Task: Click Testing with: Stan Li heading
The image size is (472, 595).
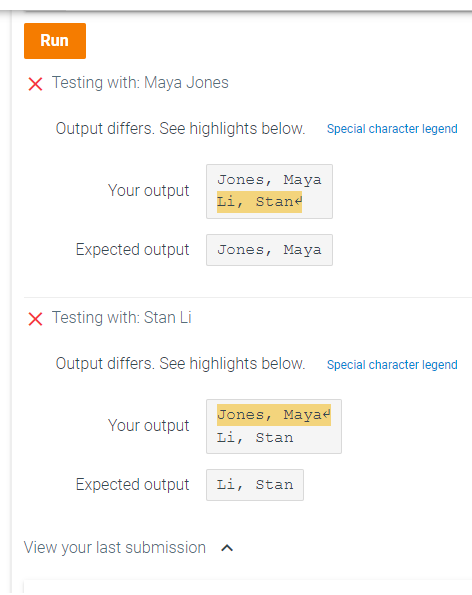Action: pyautogui.click(x=121, y=318)
